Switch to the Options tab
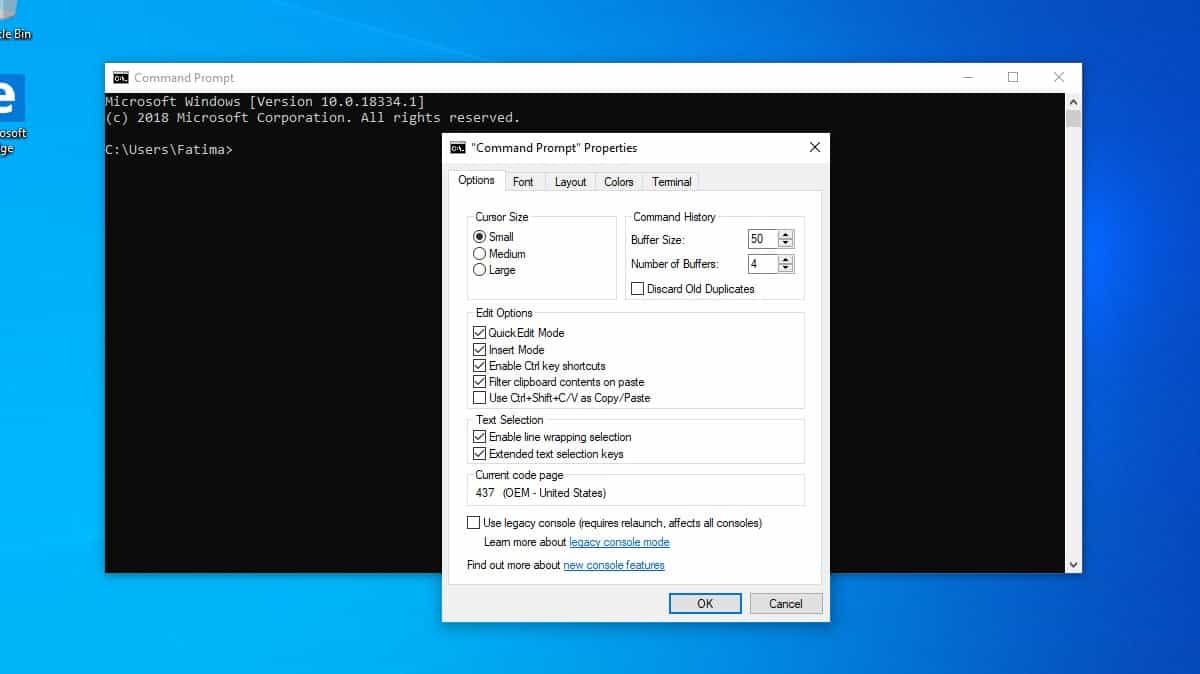 477,181
